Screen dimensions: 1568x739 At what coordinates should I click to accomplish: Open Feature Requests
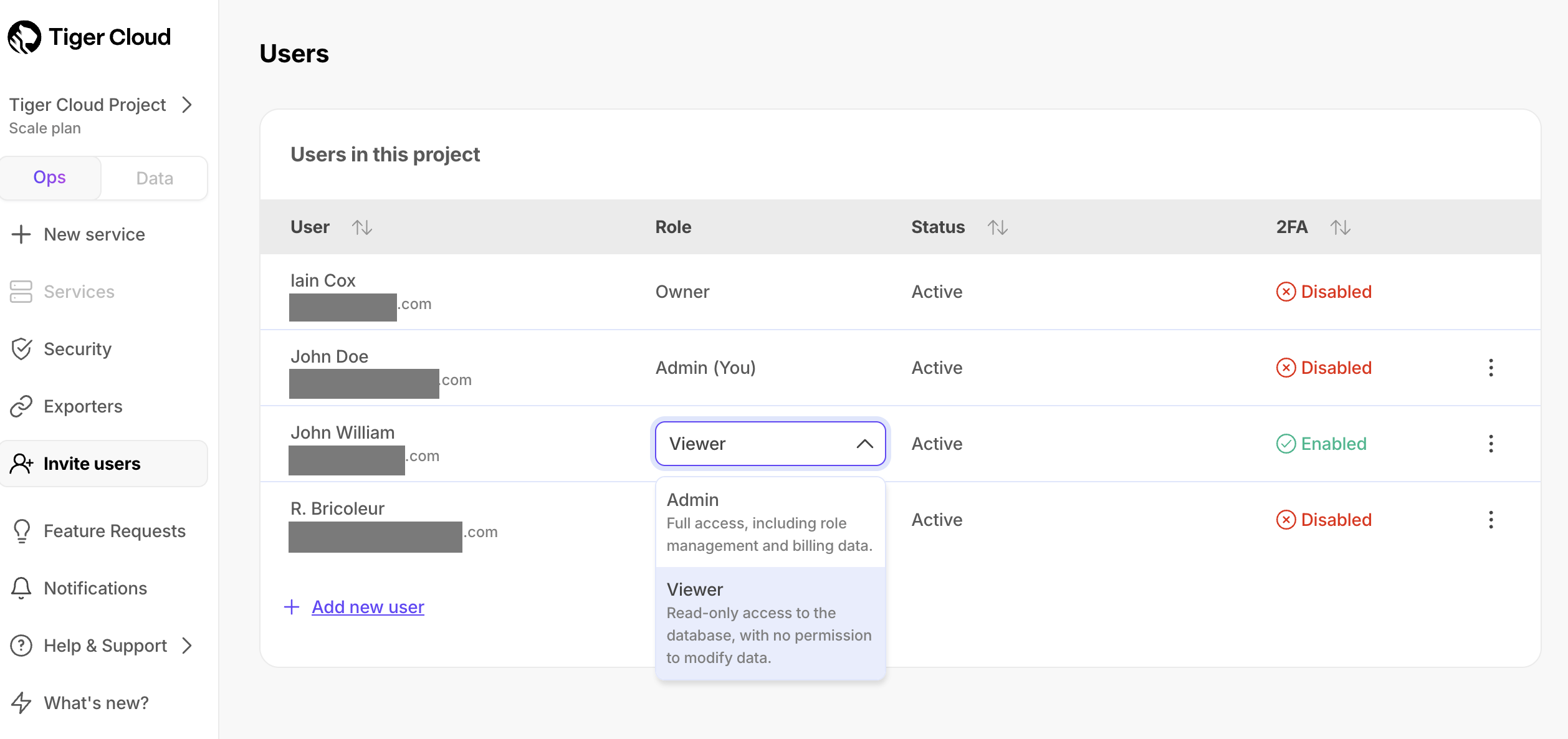pyautogui.click(x=115, y=531)
